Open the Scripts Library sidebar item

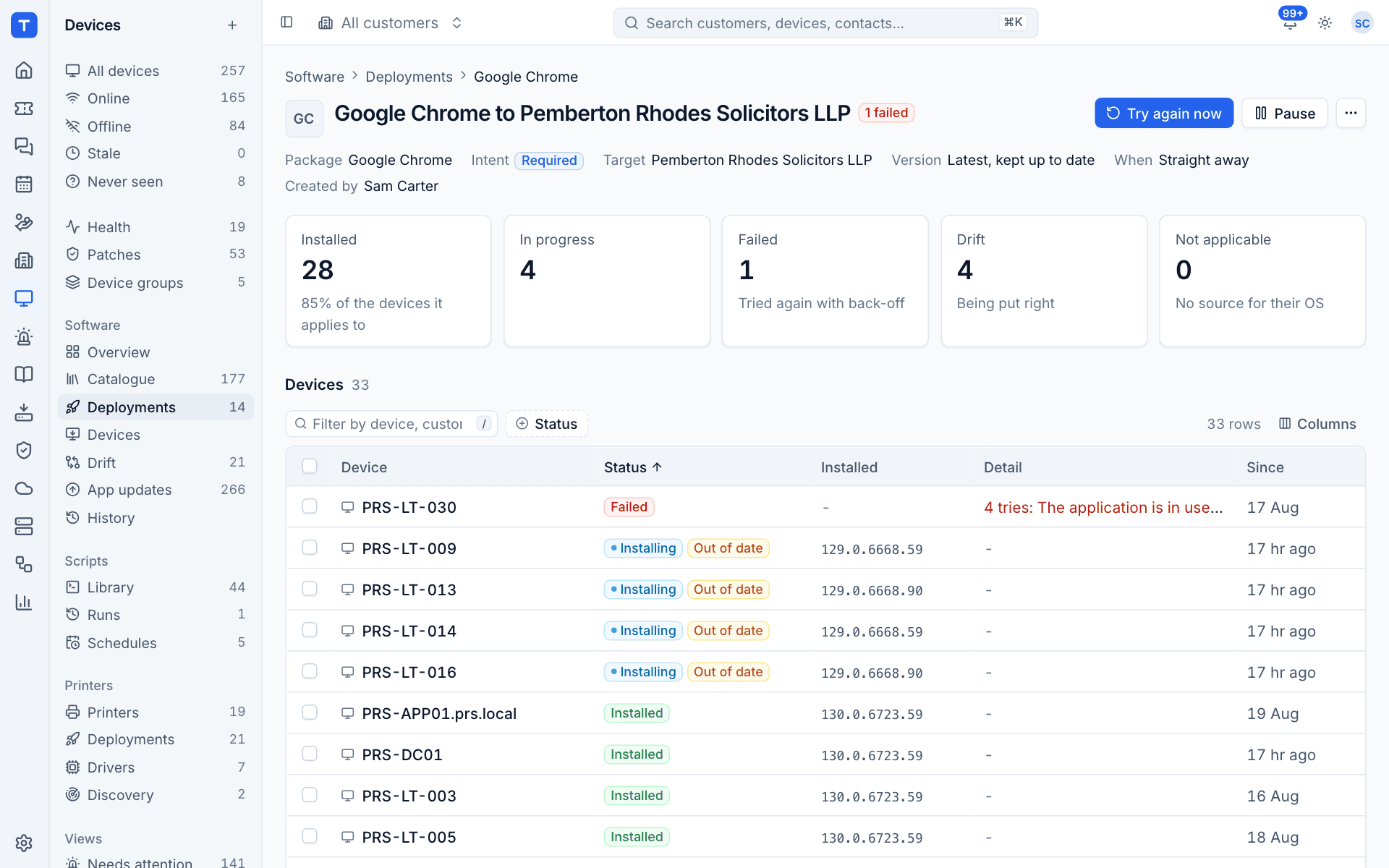[156, 587]
